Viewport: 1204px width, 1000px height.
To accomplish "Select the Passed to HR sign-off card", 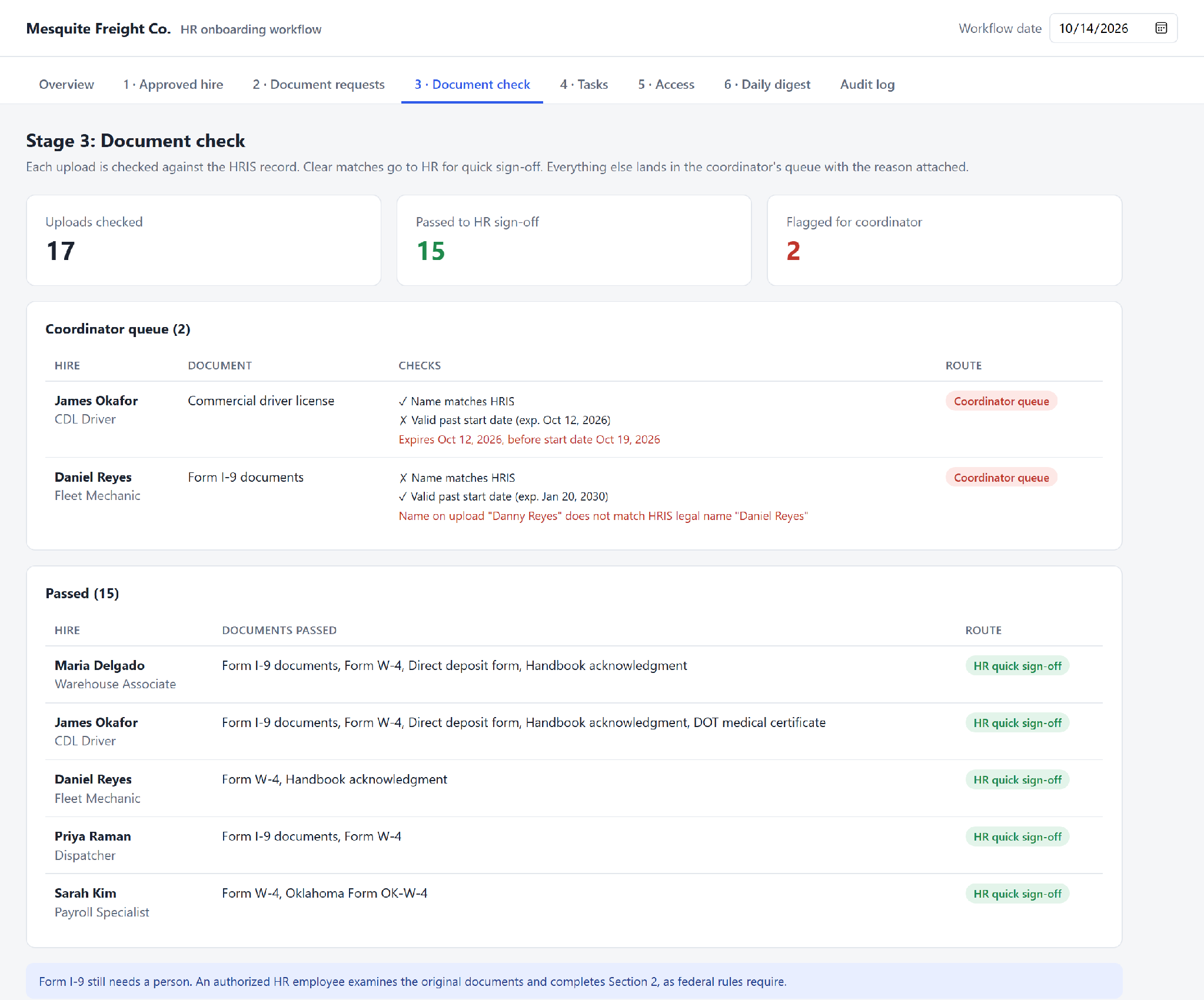I will pyautogui.click(x=574, y=241).
